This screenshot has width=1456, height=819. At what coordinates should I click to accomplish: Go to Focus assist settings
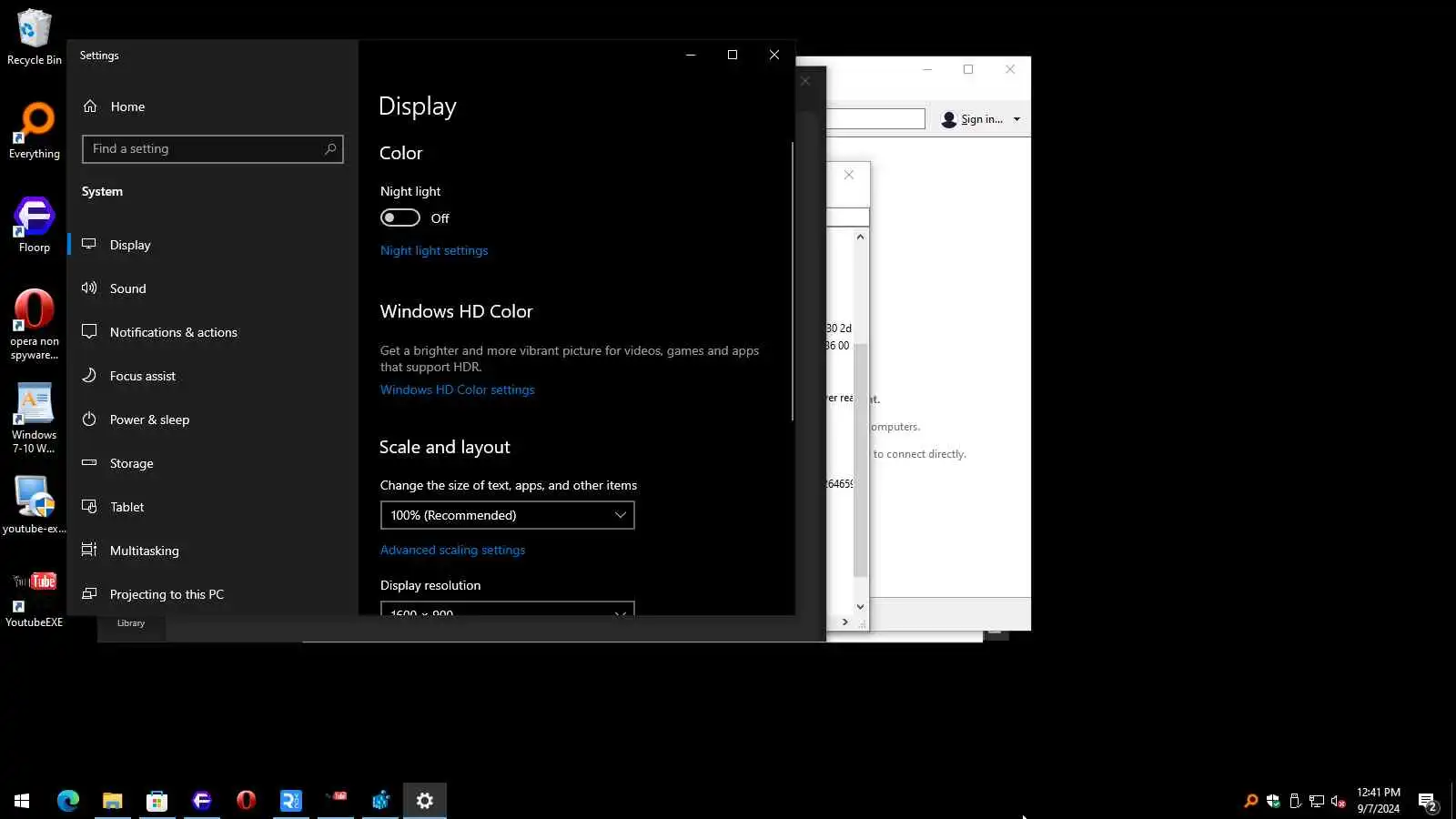[213, 376]
